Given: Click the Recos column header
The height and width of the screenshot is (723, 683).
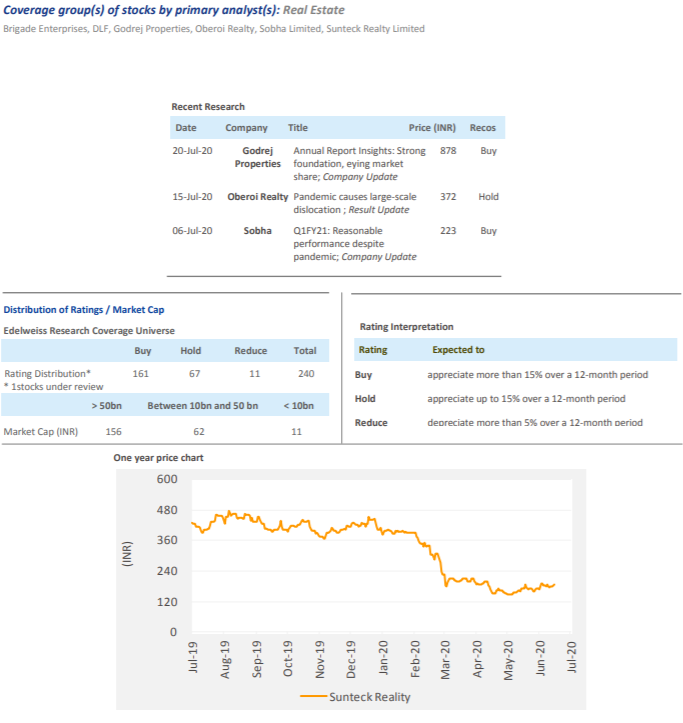Looking at the screenshot, I should click(483, 128).
